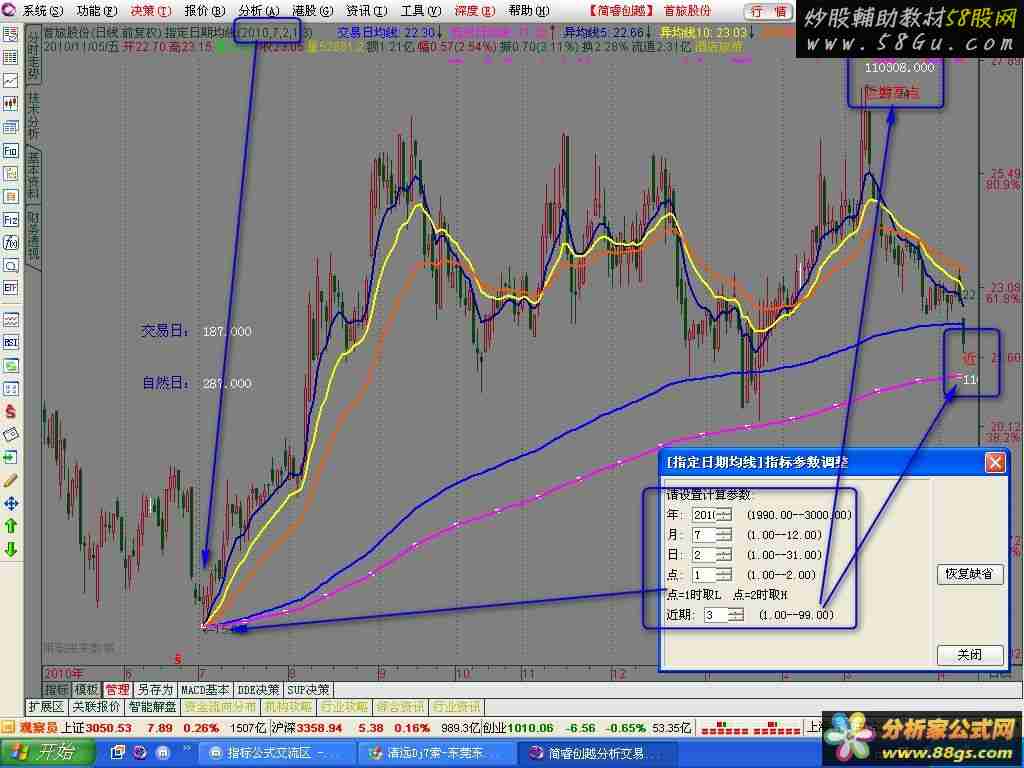Select the candlestick chart icon in left toolbar

(x=10, y=103)
